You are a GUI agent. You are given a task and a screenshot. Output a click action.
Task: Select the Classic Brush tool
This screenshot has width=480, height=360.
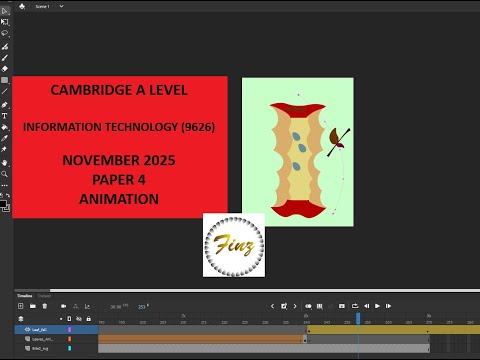click(5, 58)
